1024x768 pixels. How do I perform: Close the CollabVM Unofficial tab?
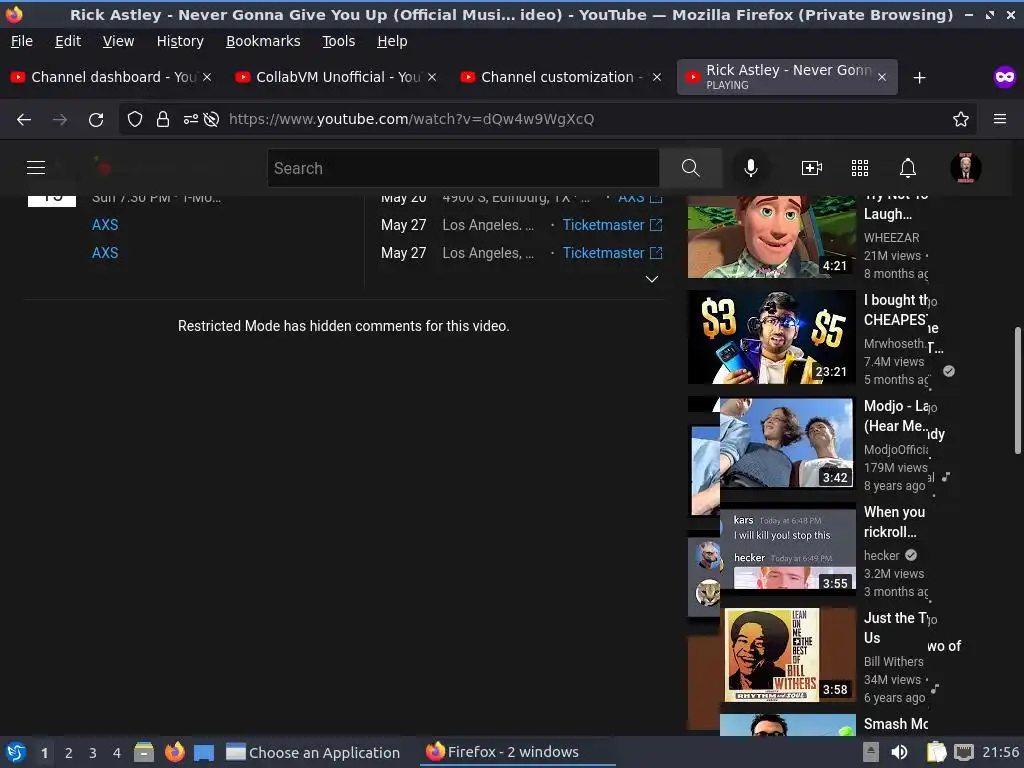tap(432, 77)
